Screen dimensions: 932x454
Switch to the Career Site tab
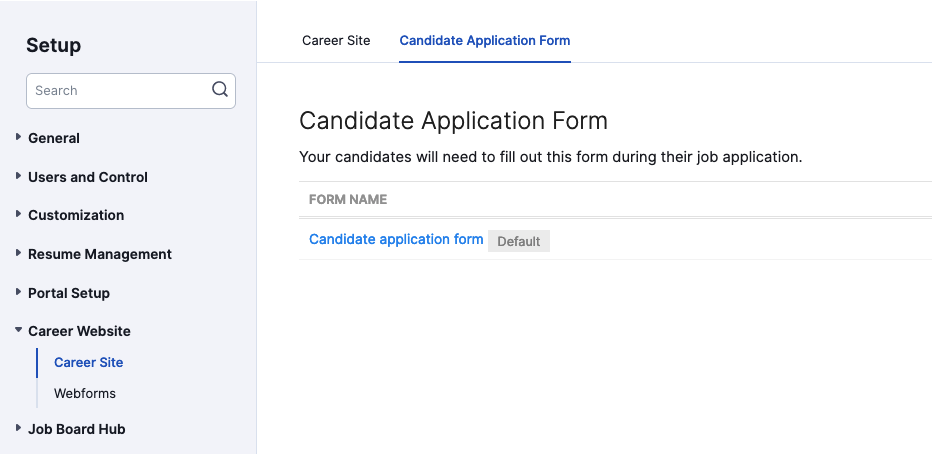[x=336, y=40]
